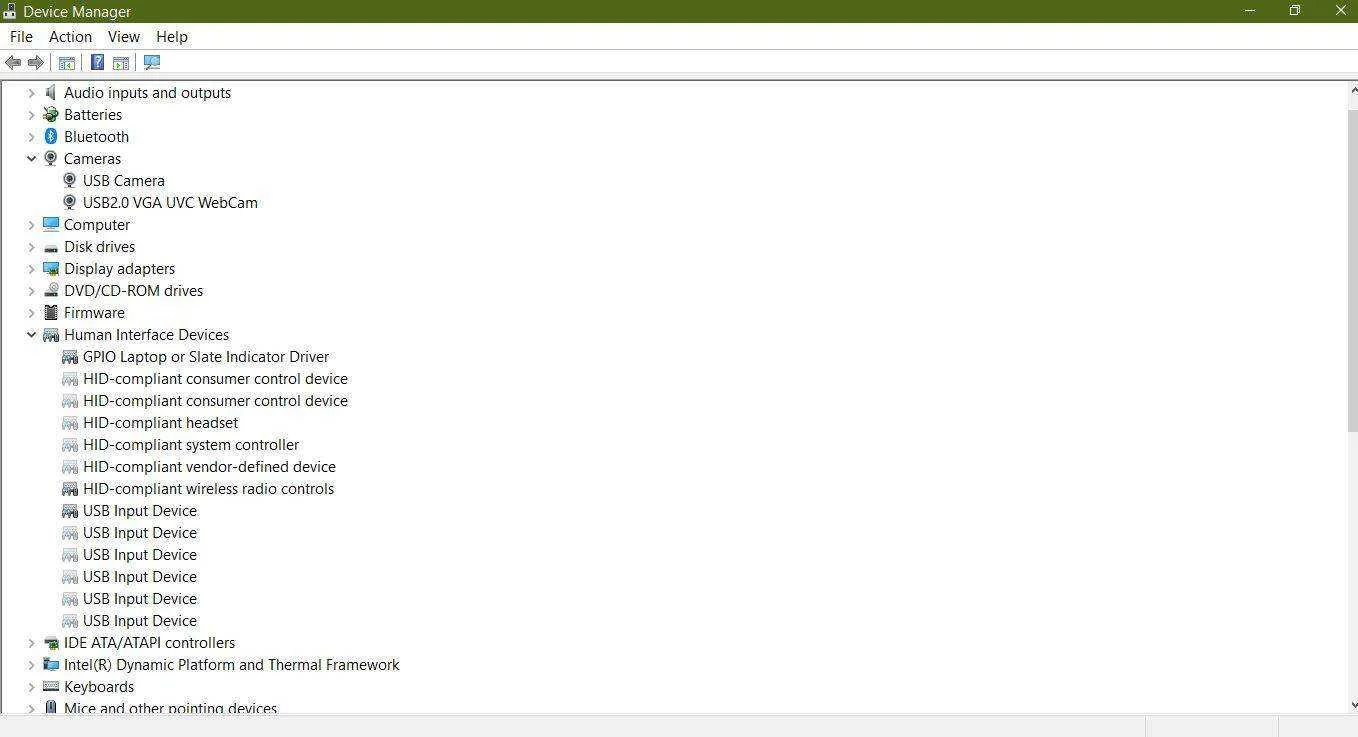This screenshot has width=1358, height=737.
Task: Expand Intel(R) Dynamic Platform and Thermal Framework
Action: point(31,664)
